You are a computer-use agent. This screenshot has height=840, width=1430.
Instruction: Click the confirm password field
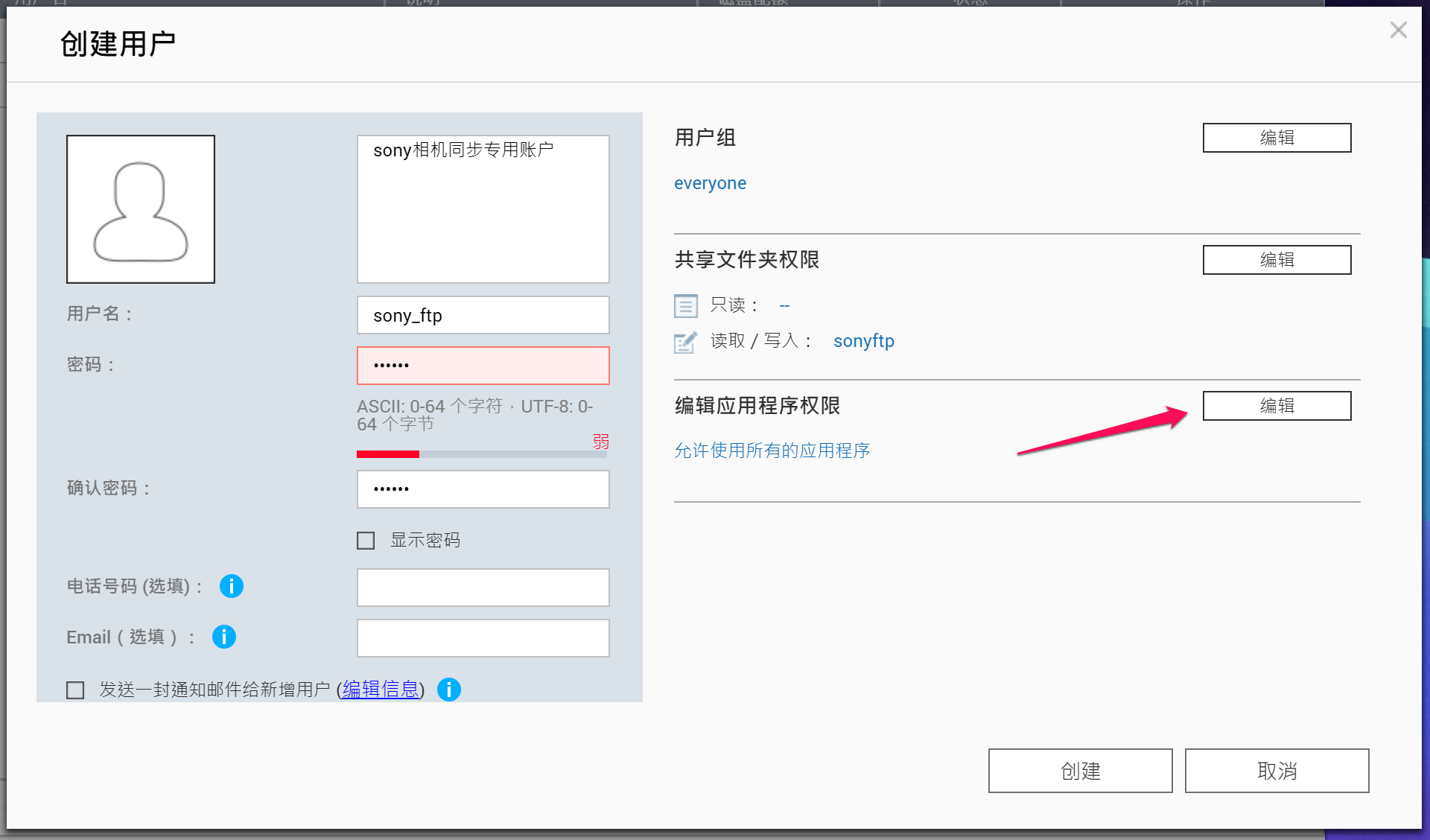tap(483, 489)
